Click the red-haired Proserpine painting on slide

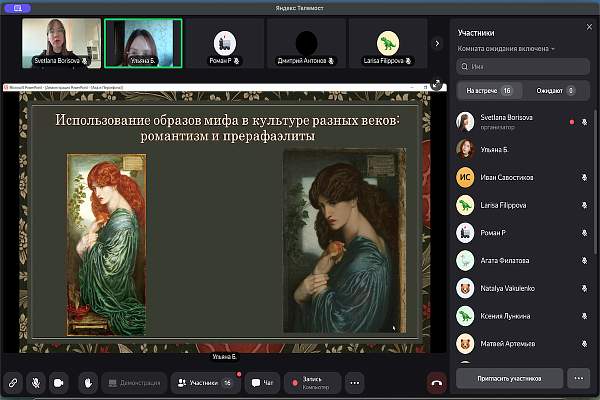(106, 245)
